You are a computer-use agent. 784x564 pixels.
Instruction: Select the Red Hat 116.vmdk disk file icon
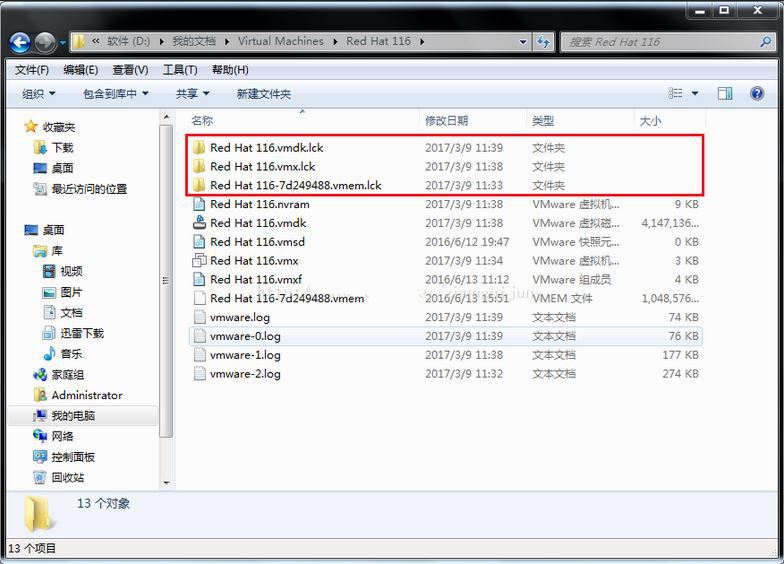click(199, 223)
